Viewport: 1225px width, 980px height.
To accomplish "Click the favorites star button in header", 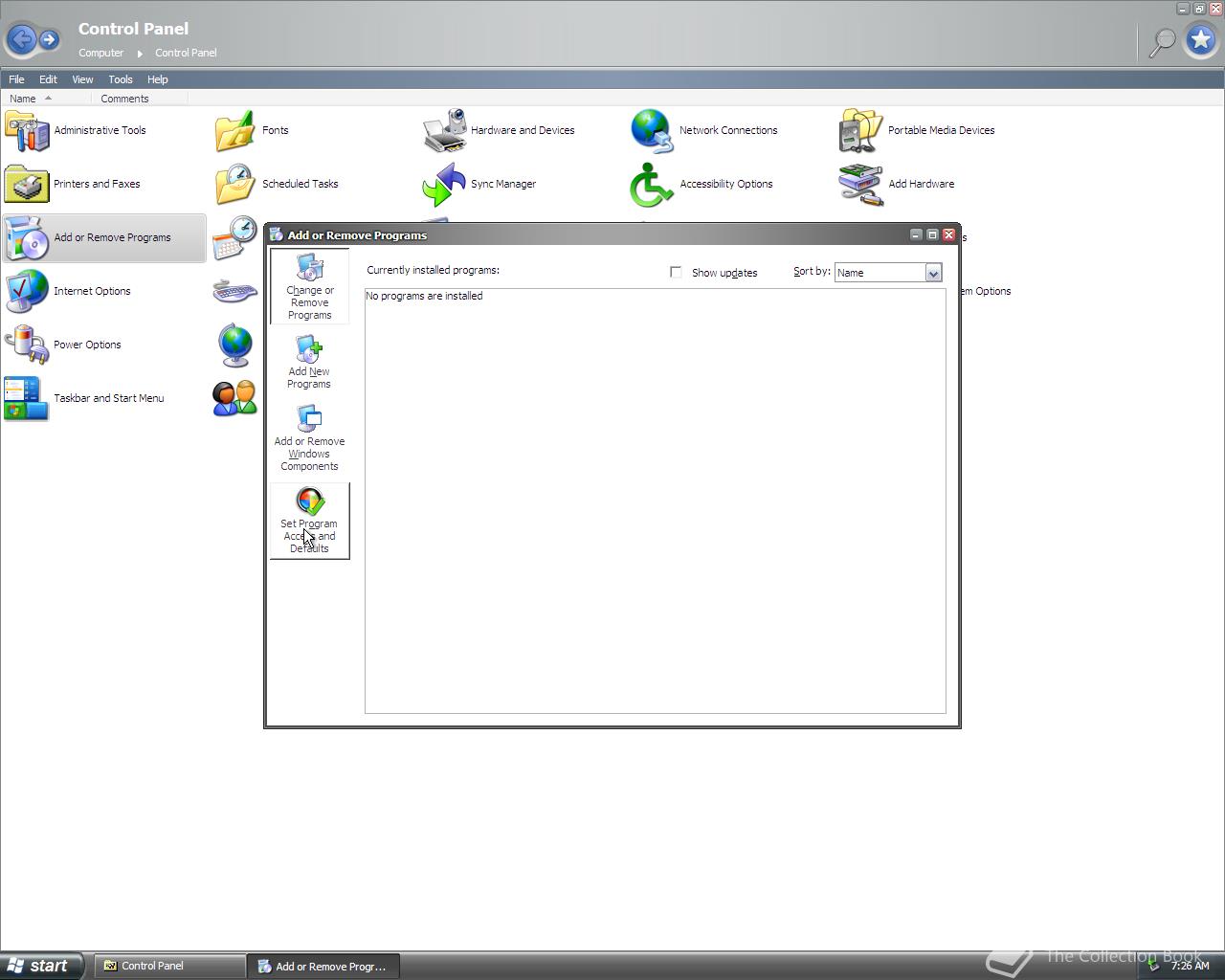I will pyautogui.click(x=1201, y=40).
